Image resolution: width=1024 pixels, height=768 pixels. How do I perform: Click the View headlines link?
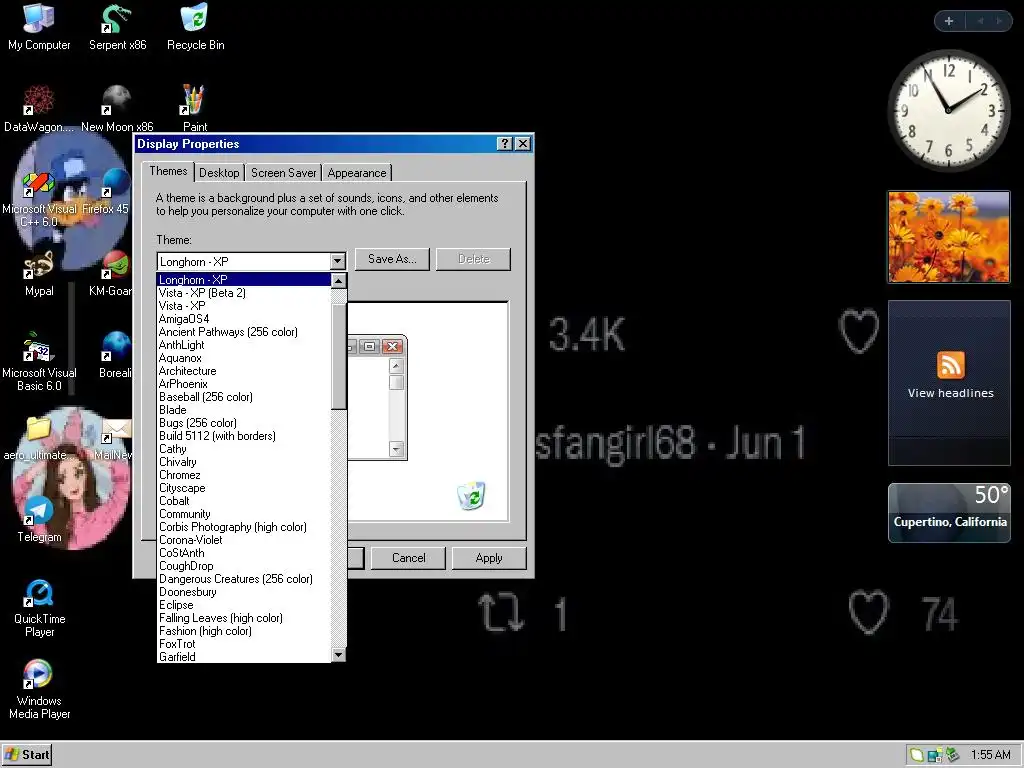(x=950, y=393)
